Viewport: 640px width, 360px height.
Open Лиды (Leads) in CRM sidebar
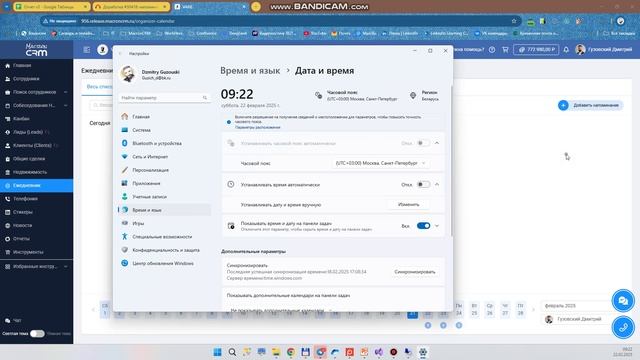click(x=27, y=132)
